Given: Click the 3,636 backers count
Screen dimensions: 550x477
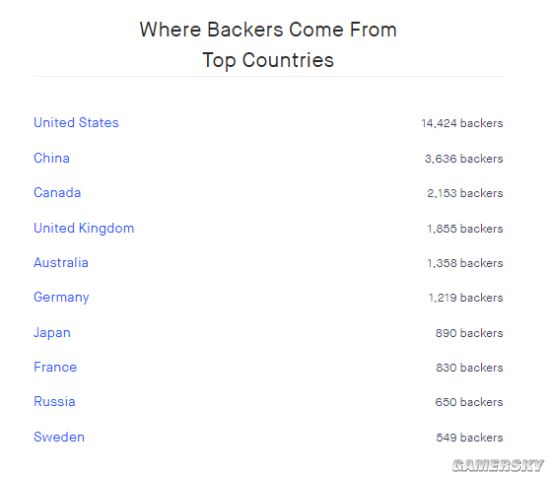Looking at the screenshot, I should (x=464, y=159).
